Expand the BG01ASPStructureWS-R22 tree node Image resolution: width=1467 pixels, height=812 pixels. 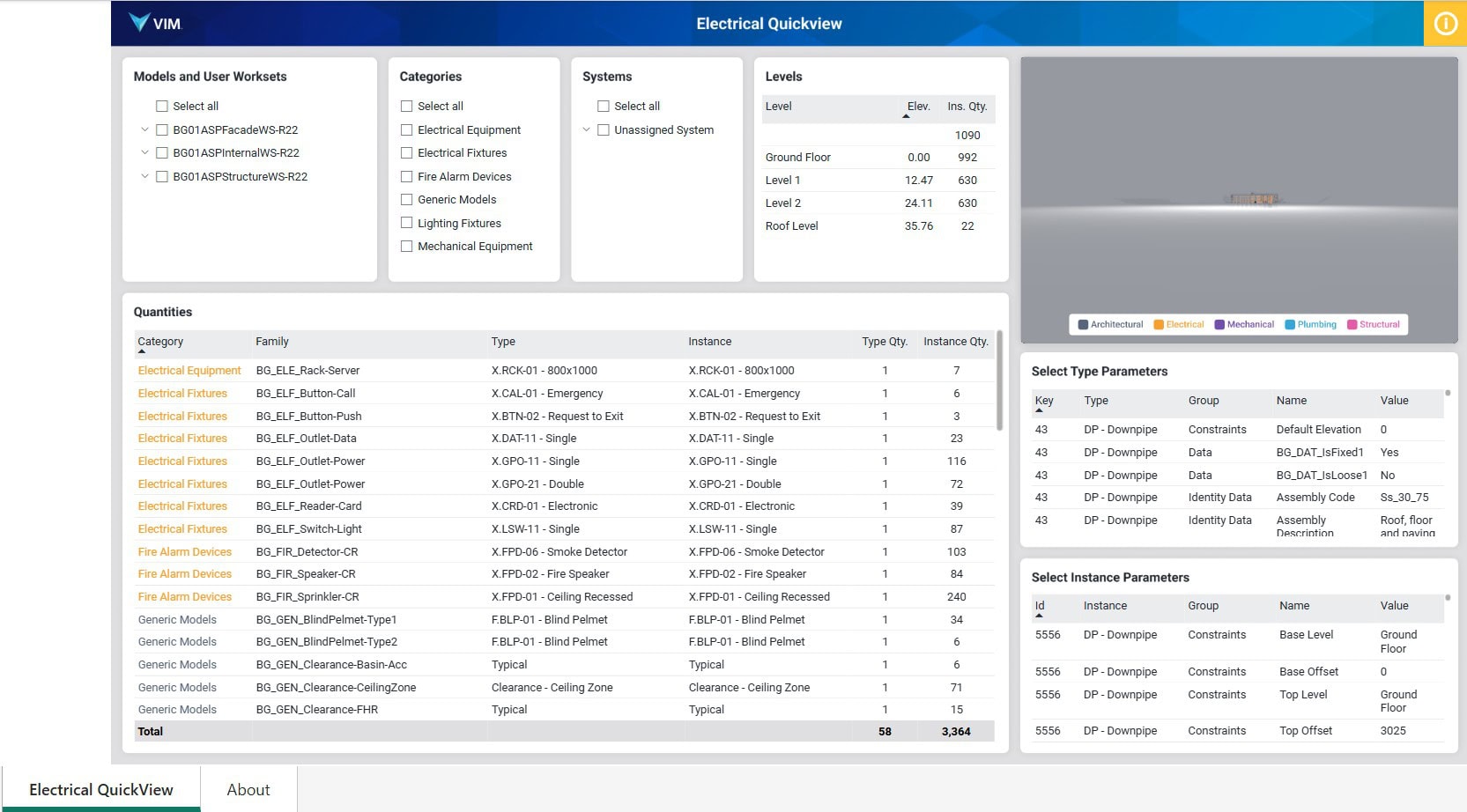[144, 176]
